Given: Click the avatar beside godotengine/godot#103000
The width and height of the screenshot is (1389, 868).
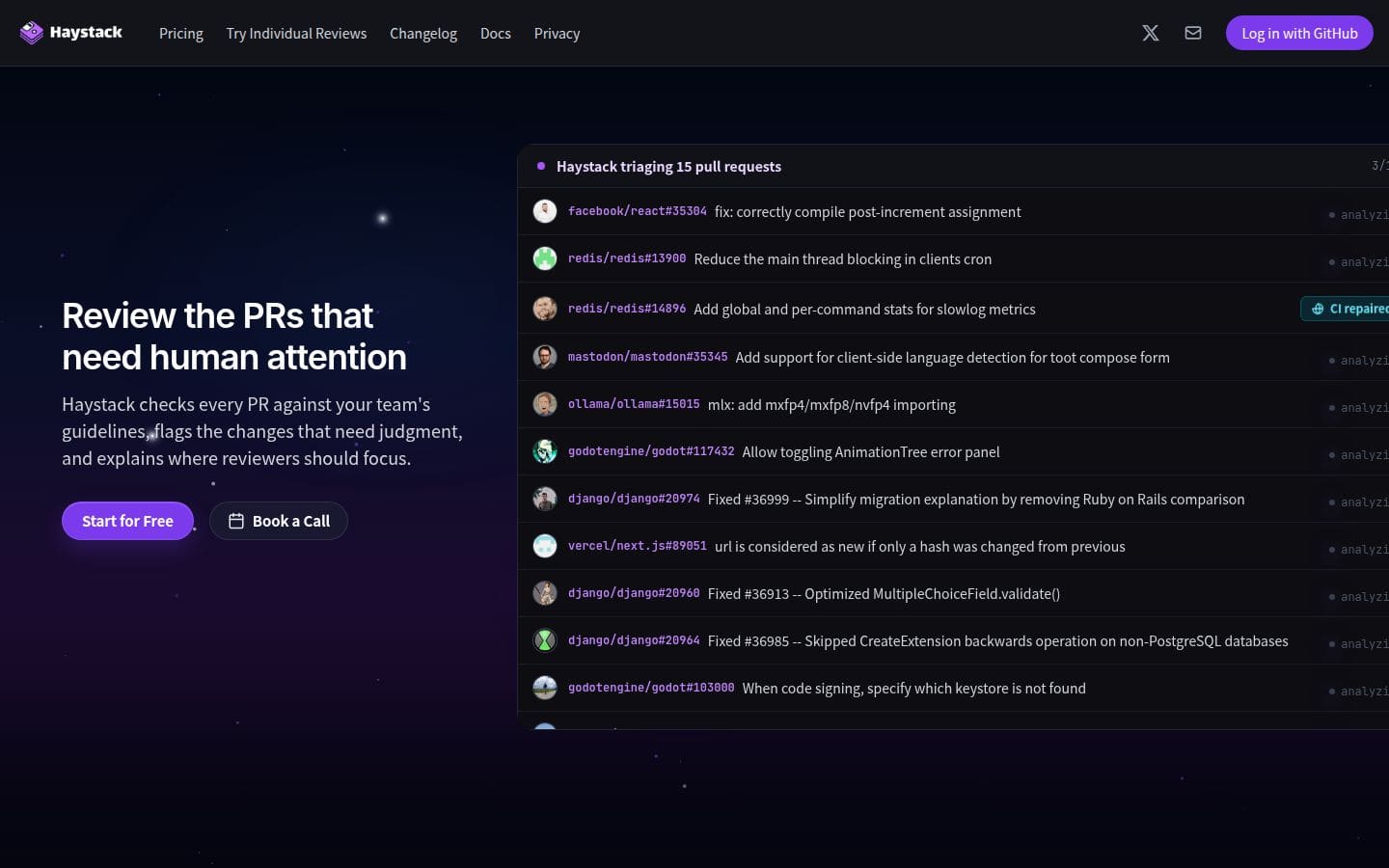Looking at the screenshot, I should click(545, 688).
